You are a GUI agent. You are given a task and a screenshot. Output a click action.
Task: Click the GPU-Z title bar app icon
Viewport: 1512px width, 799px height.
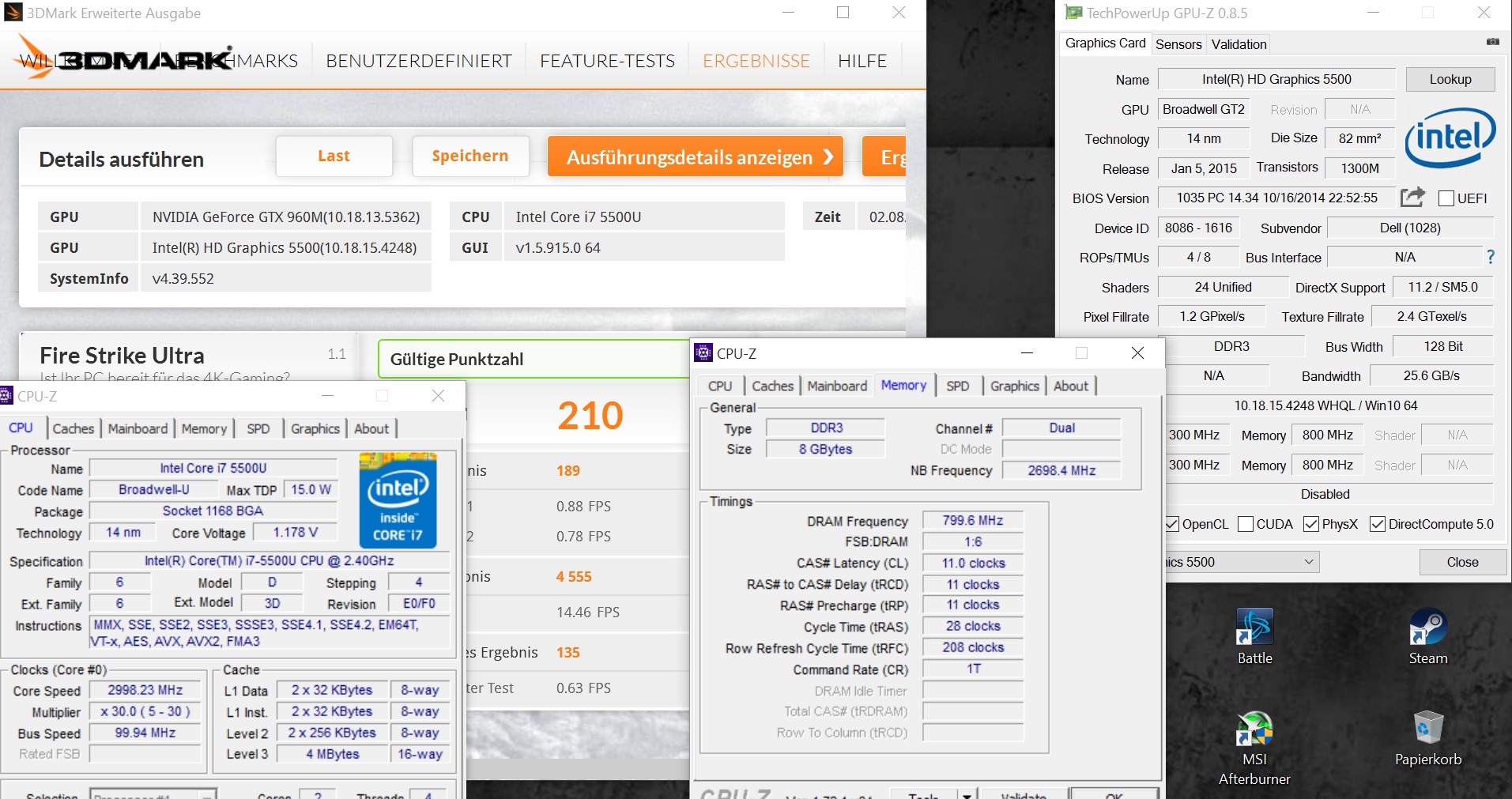tap(1073, 13)
